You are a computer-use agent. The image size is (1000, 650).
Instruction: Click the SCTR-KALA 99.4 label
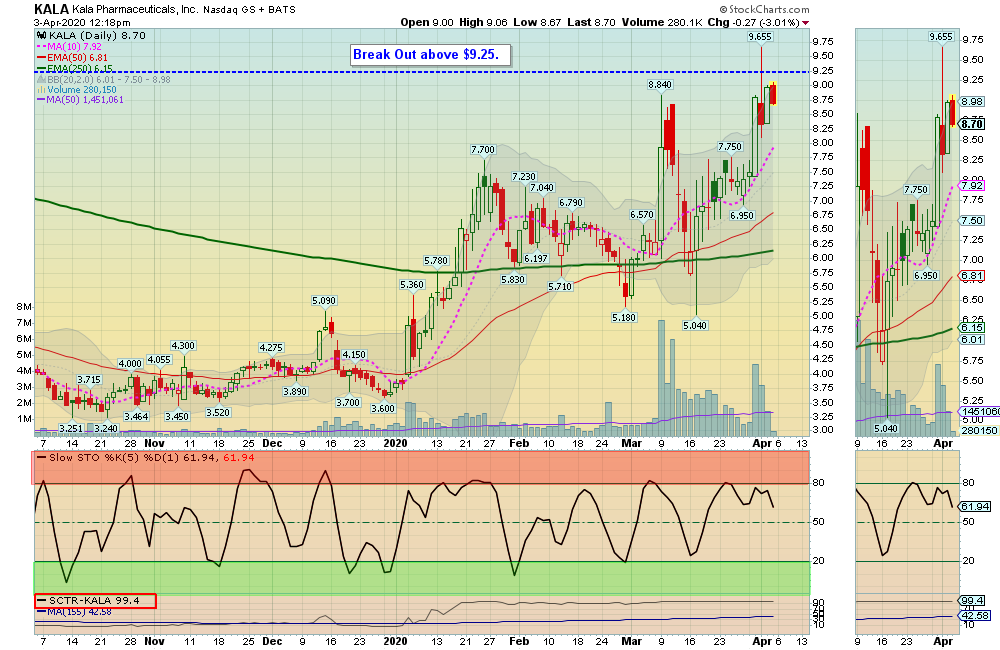point(94,600)
